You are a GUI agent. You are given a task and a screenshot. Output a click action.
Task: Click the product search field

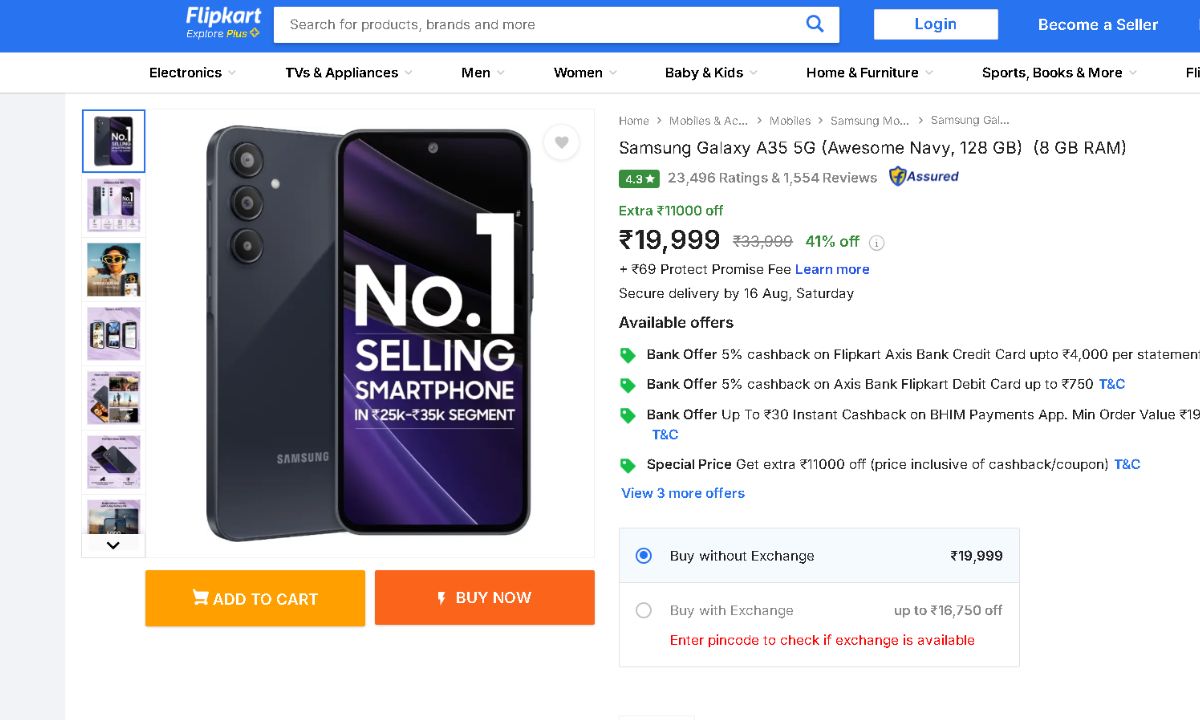coord(540,24)
